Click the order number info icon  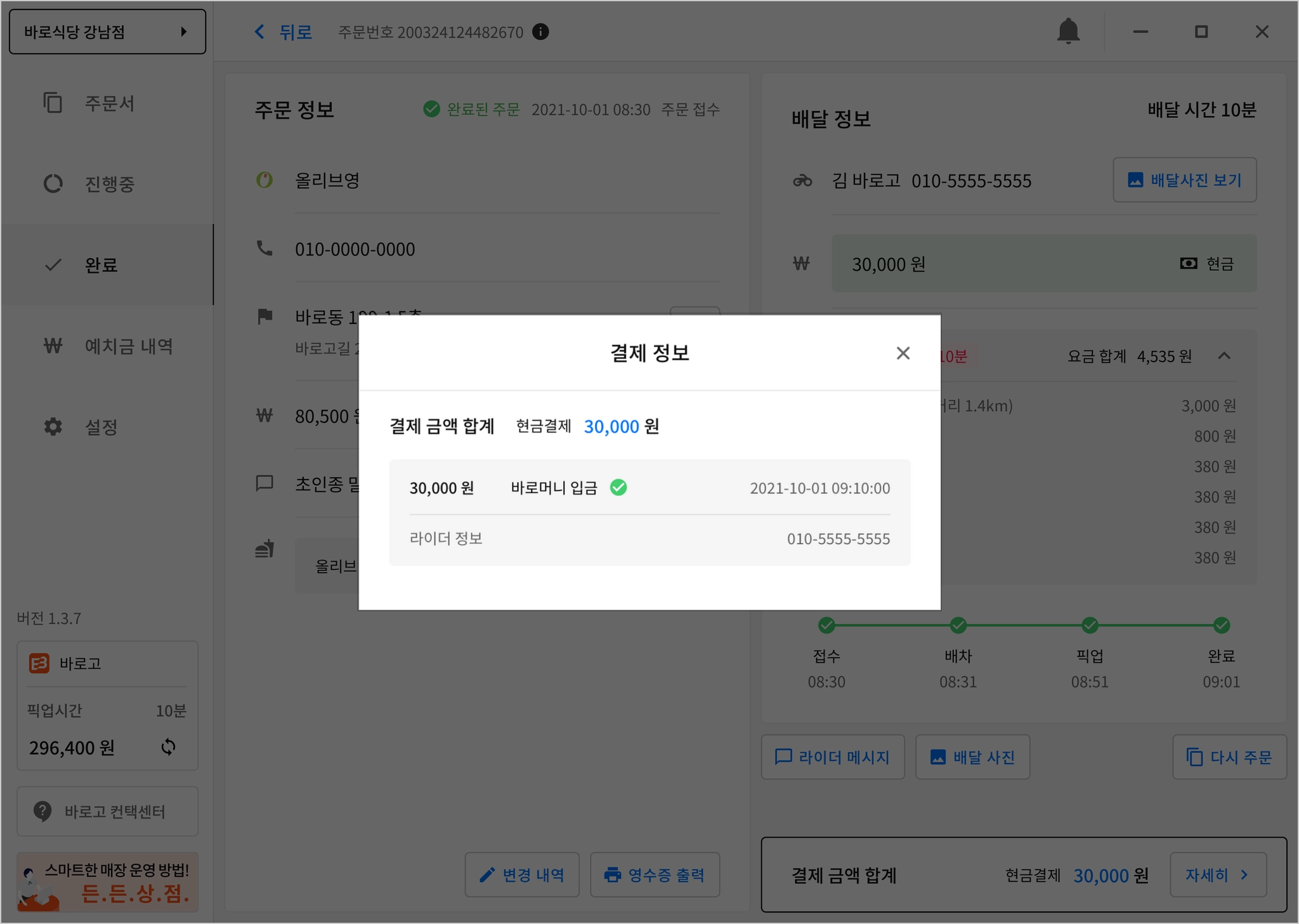pos(540,32)
